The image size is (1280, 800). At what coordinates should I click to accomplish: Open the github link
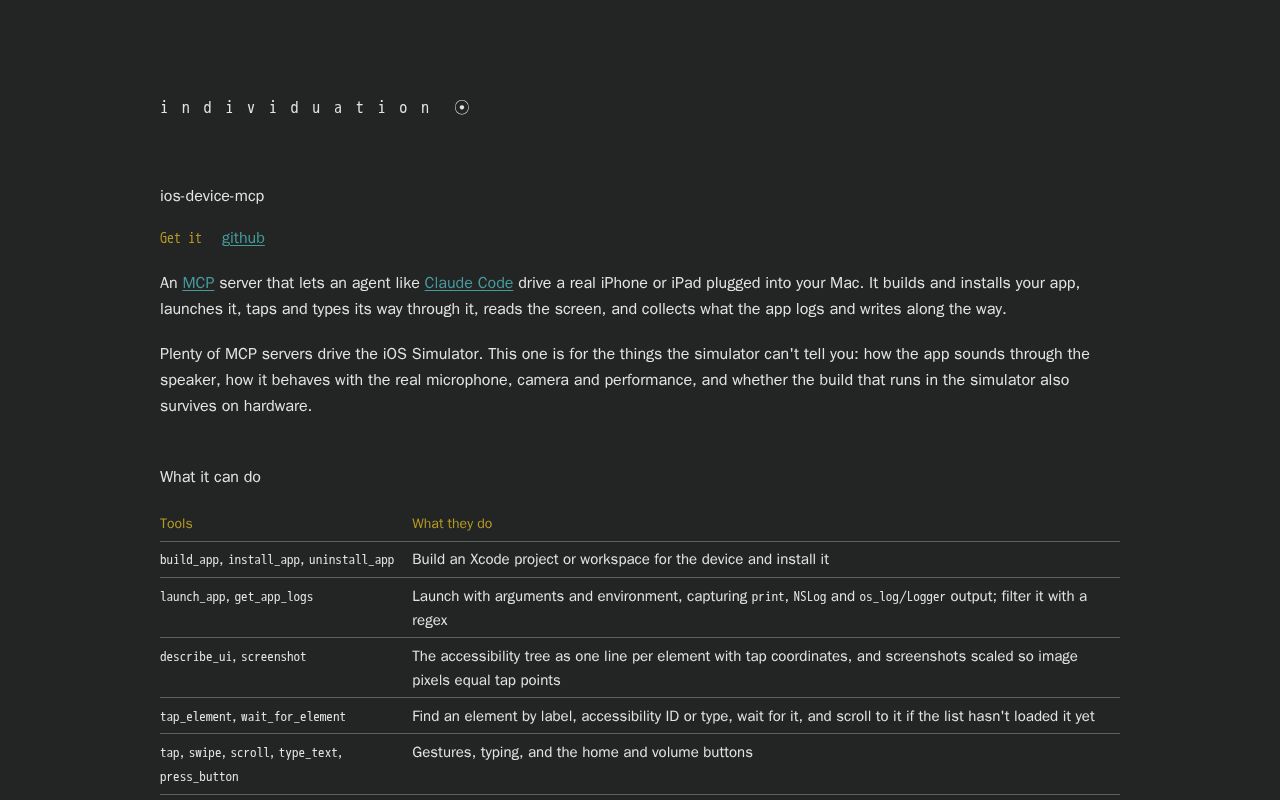(243, 238)
